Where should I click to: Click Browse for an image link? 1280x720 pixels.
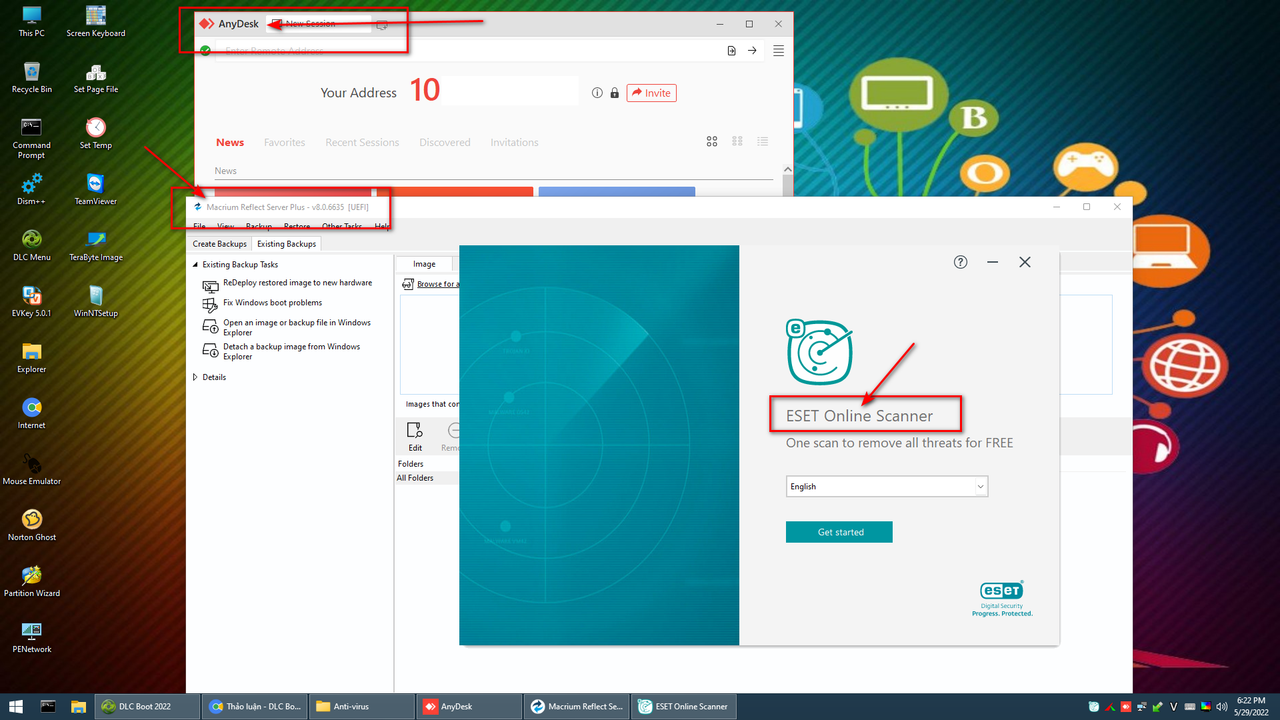tap(438, 284)
